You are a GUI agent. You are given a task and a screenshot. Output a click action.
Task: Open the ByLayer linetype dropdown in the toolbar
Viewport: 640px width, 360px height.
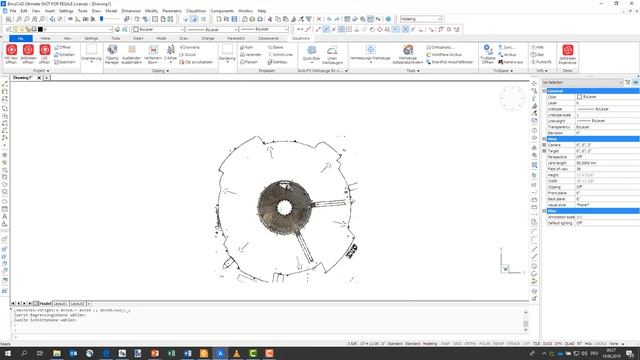tap(212, 29)
